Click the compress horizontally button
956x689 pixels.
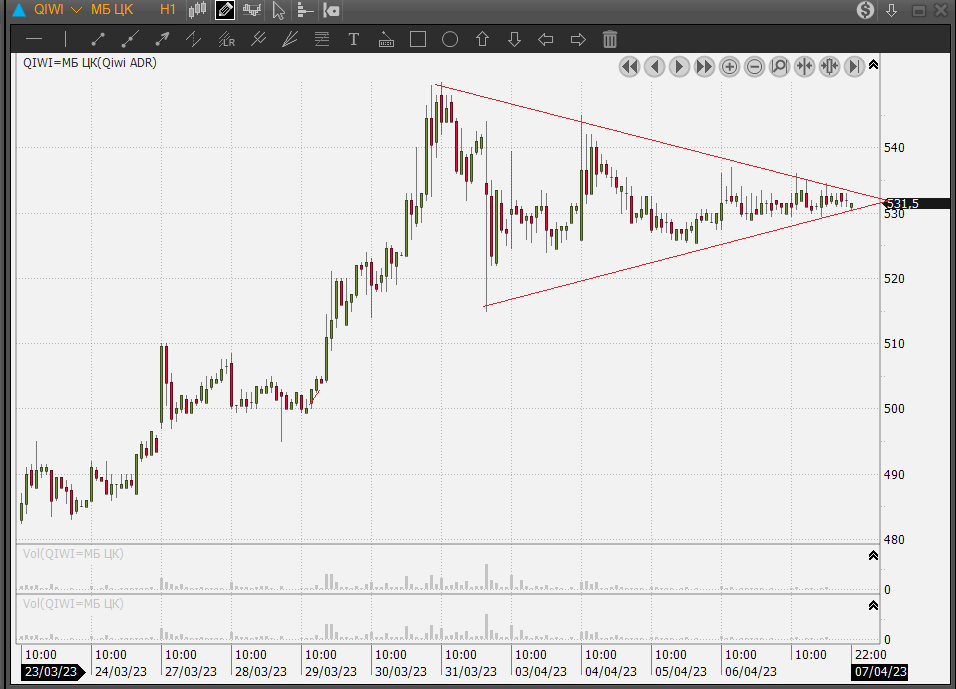coord(805,66)
